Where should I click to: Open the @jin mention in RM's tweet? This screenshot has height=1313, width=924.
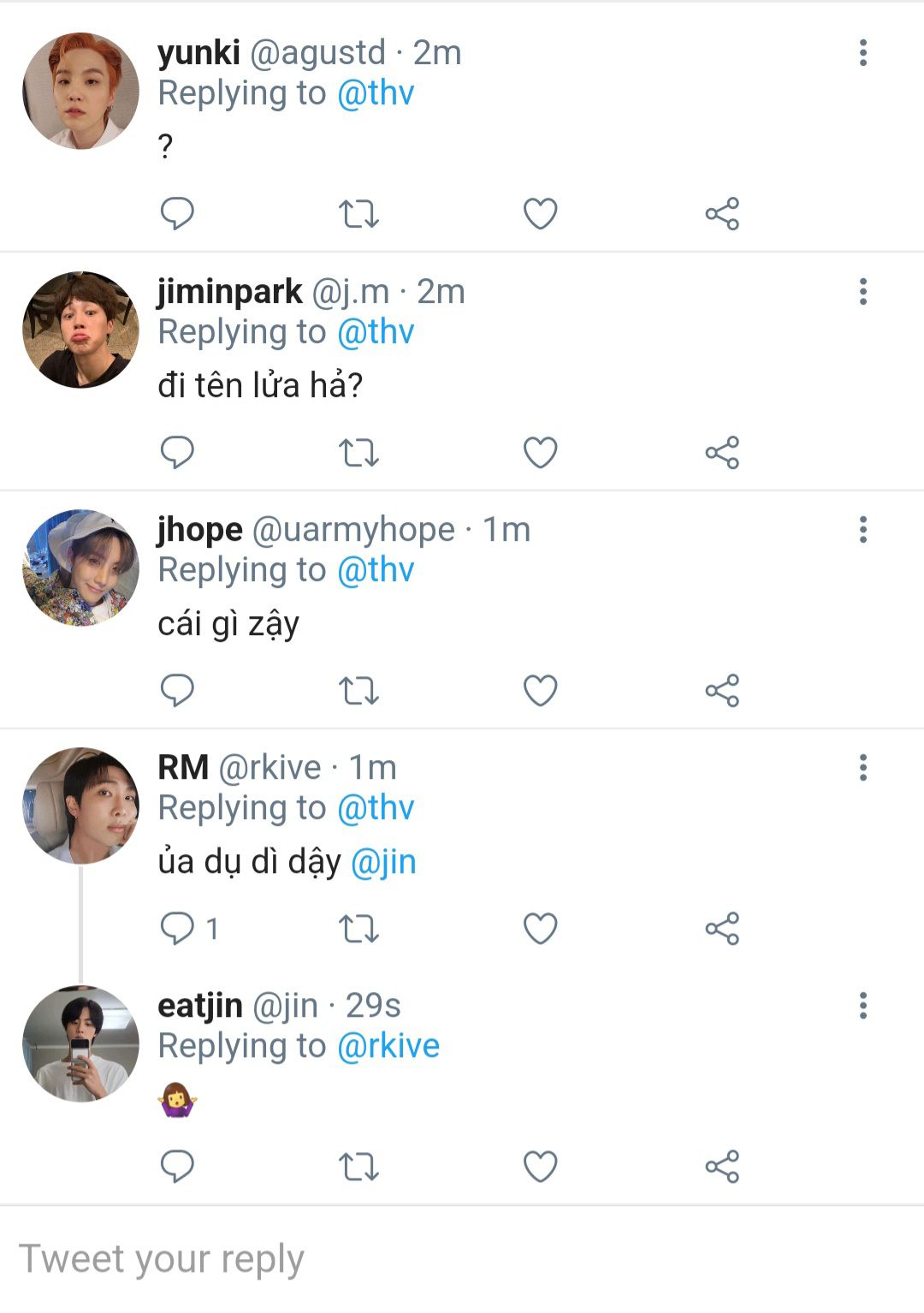click(383, 862)
